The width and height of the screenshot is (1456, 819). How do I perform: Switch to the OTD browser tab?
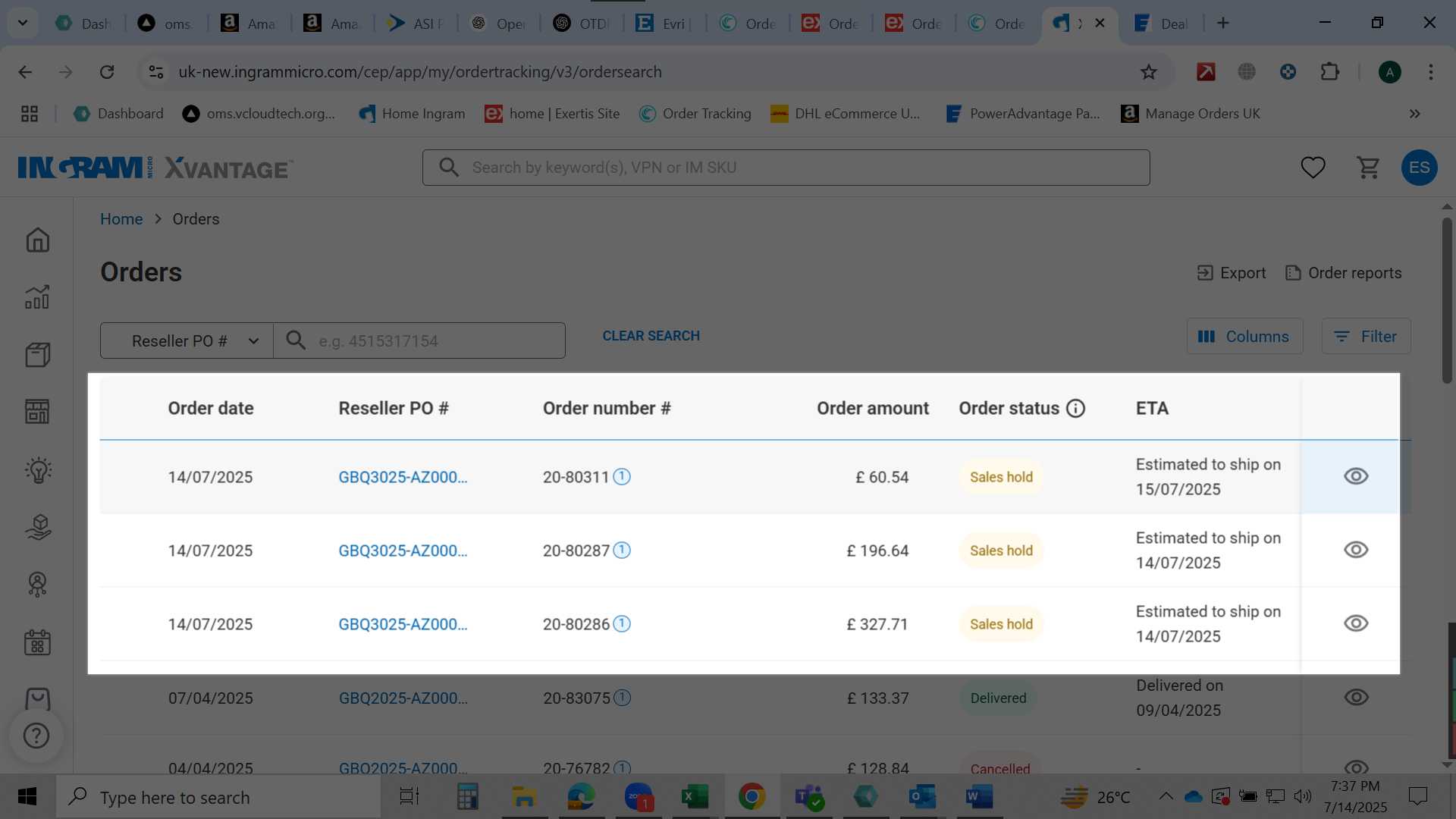tap(582, 24)
